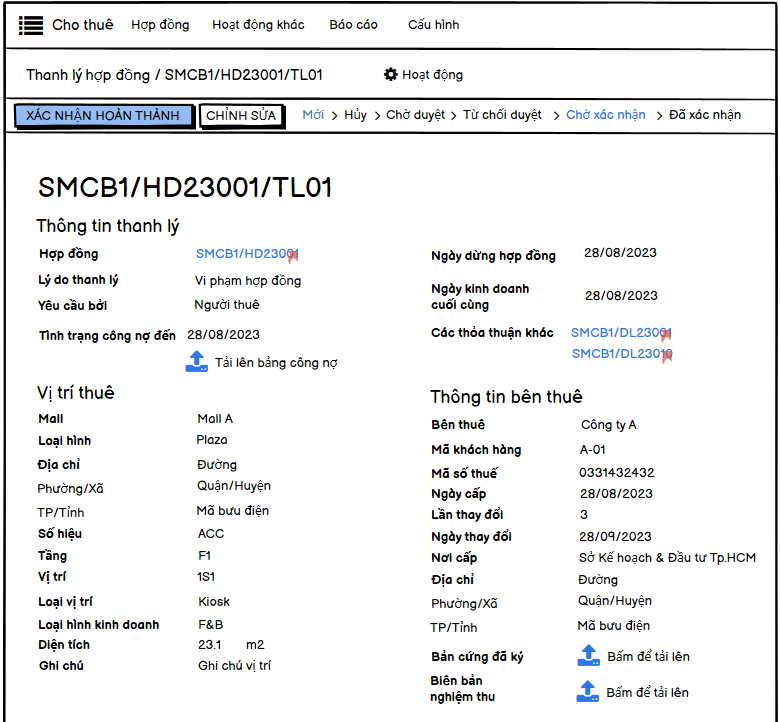Image resolution: width=780 pixels, height=722 pixels.
Task: Click the CHỈNH SỬA button
Action: pos(241,115)
